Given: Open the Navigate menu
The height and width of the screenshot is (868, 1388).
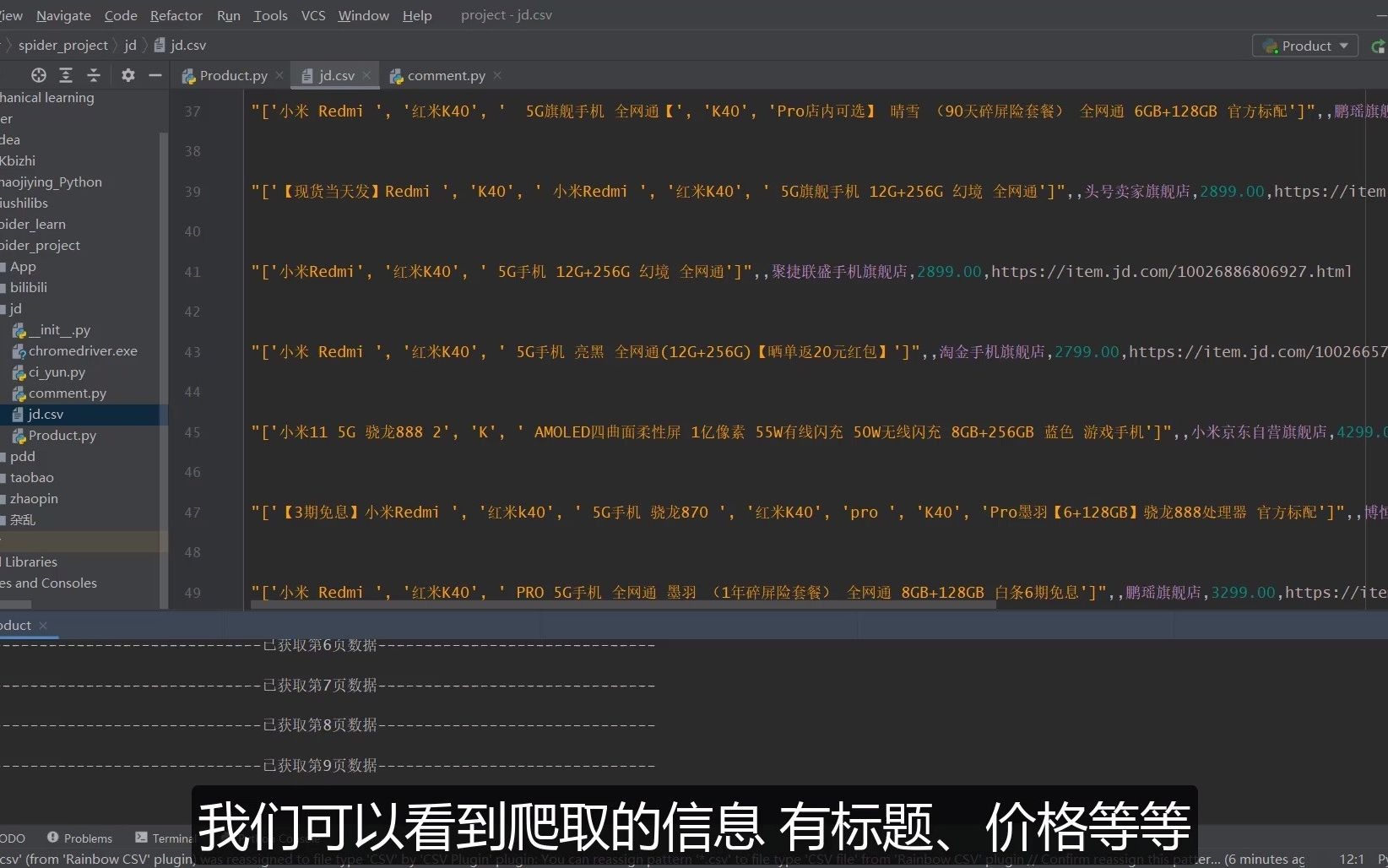Looking at the screenshot, I should [63, 15].
